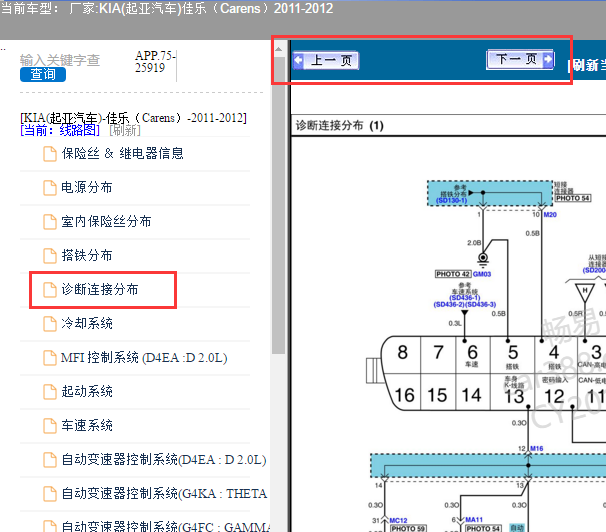Open 搭铁分布 entry
606x532 pixels.
(x=87, y=255)
